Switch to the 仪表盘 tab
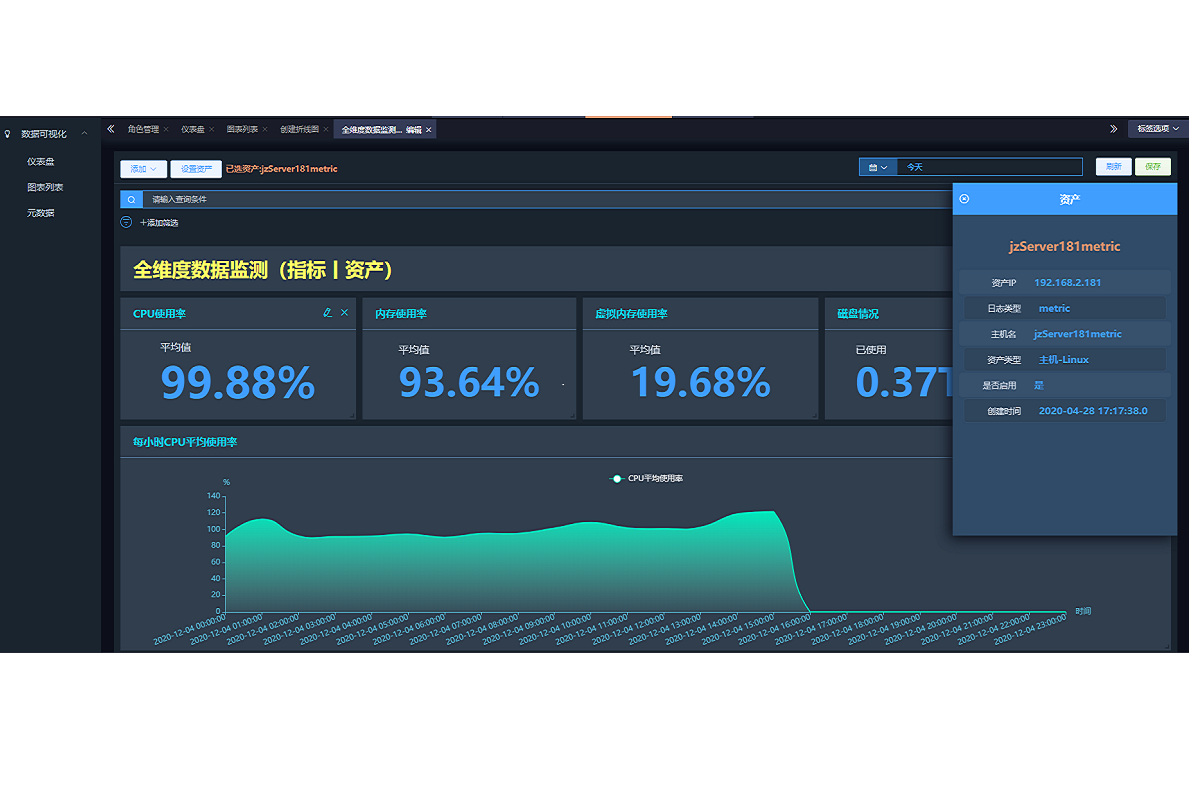The image size is (1193, 806). [x=192, y=130]
